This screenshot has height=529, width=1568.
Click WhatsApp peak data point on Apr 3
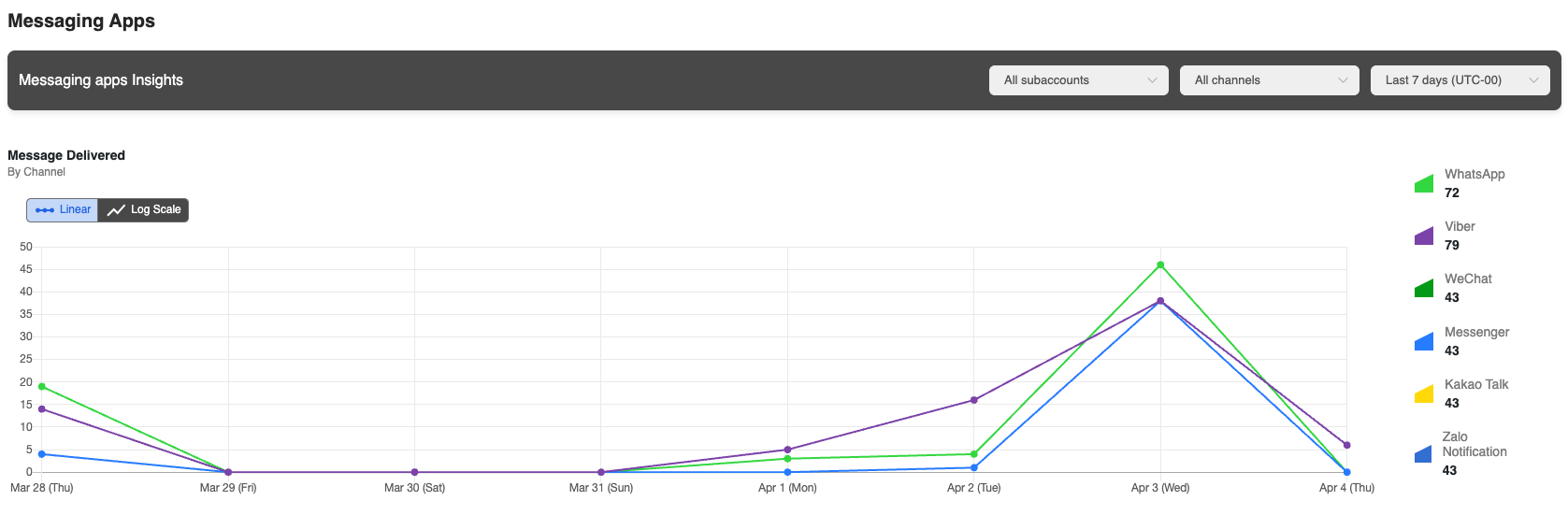(x=1160, y=265)
